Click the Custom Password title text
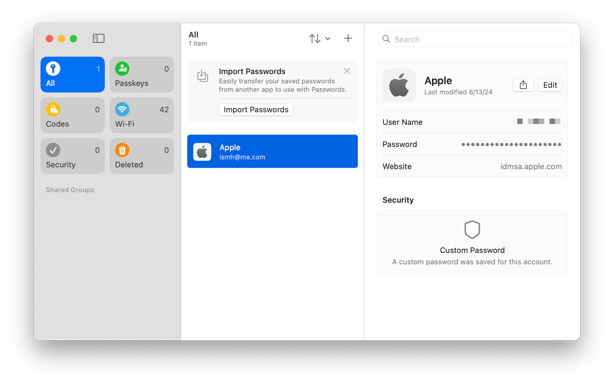This screenshot has height=385, width=614. coord(472,250)
